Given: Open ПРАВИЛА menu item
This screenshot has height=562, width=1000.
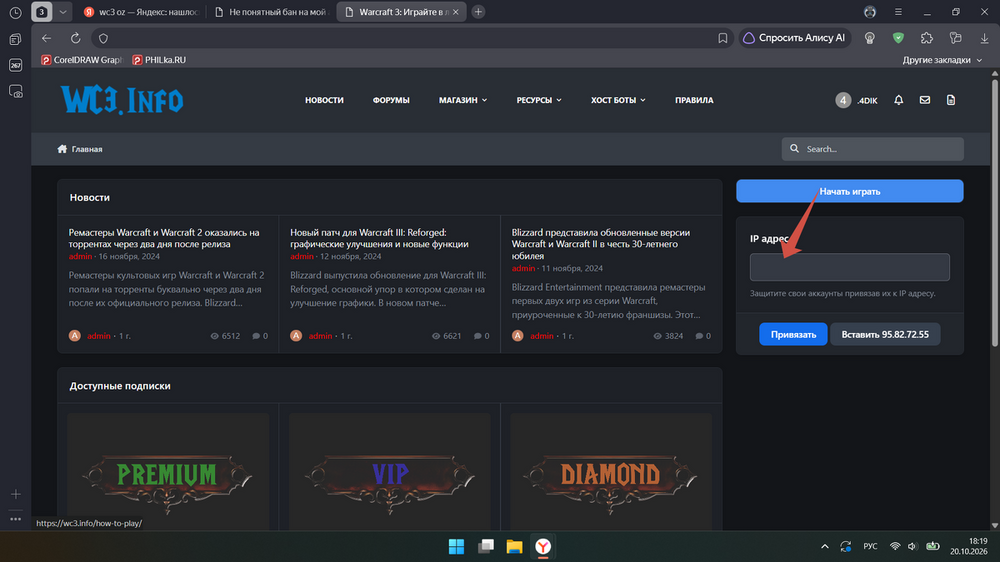Looking at the screenshot, I should pyautogui.click(x=694, y=100).
